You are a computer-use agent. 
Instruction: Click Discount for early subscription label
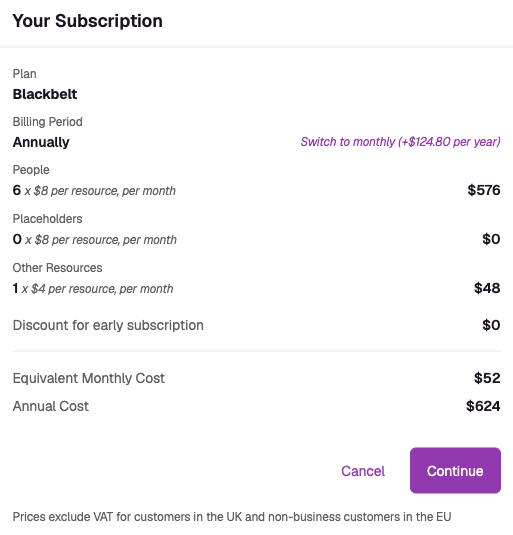click(x=108, y=325)
